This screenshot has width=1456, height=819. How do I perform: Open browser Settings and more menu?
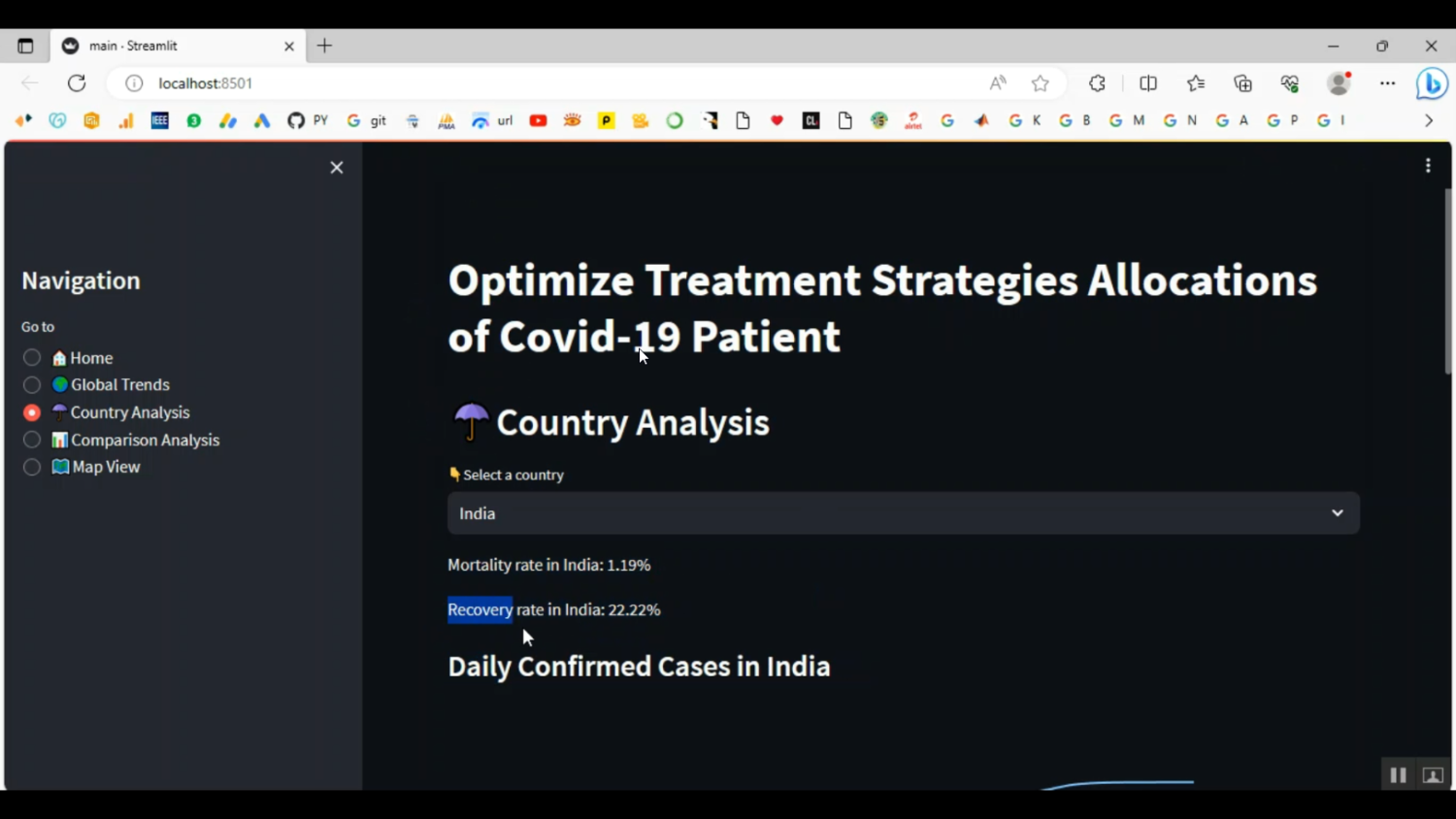coord(1387,83)
